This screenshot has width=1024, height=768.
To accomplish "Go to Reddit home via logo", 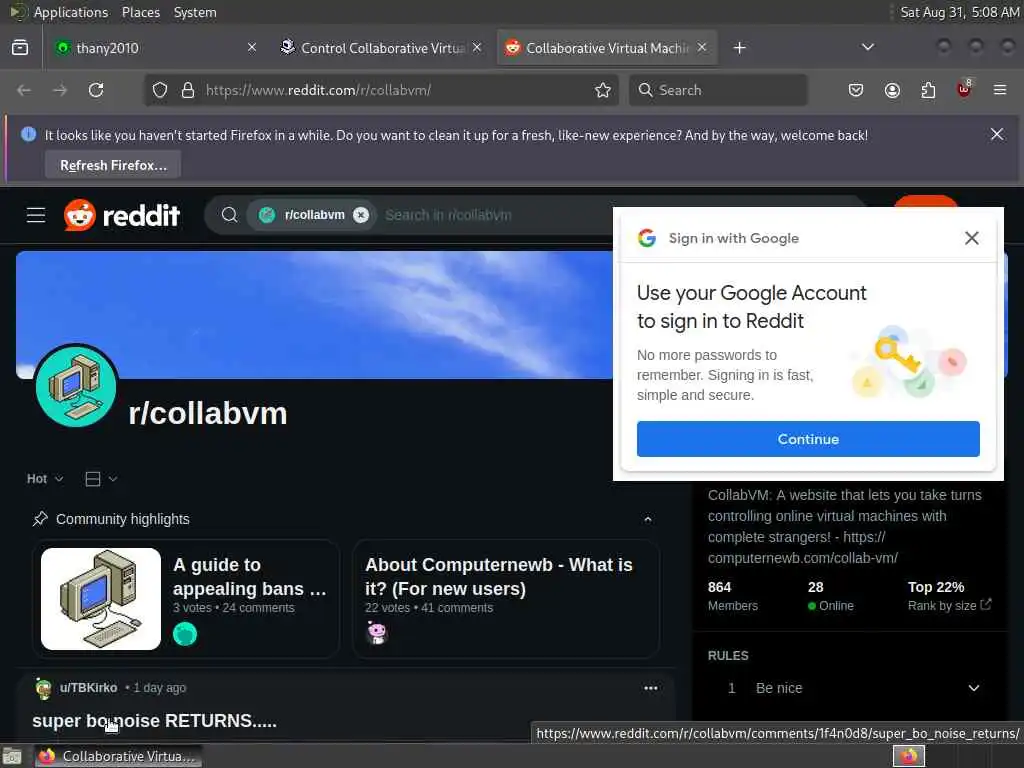I will pyautogui.click(x=122, y=215).
